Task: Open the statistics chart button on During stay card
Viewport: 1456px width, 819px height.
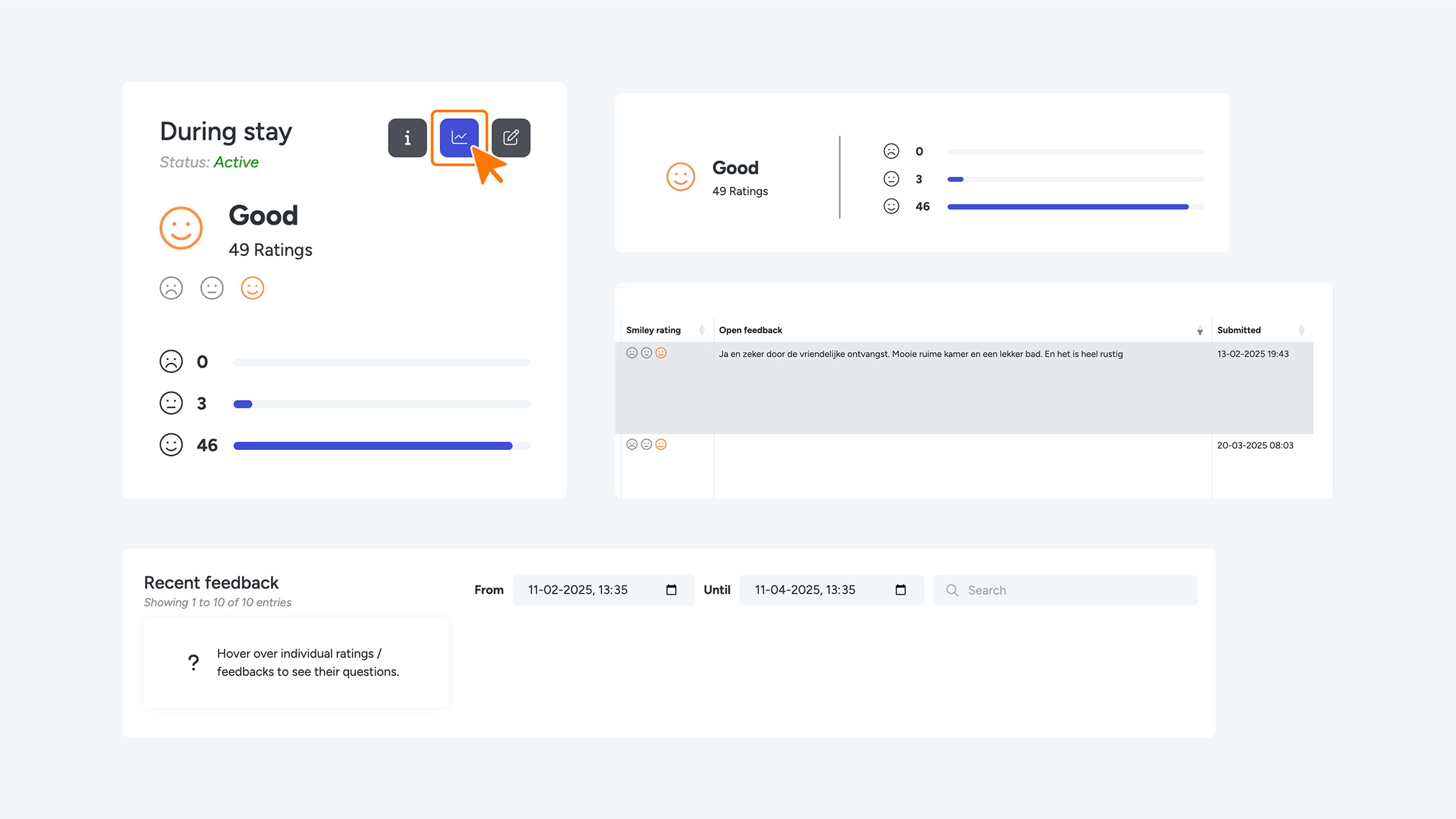Action: 459,137
